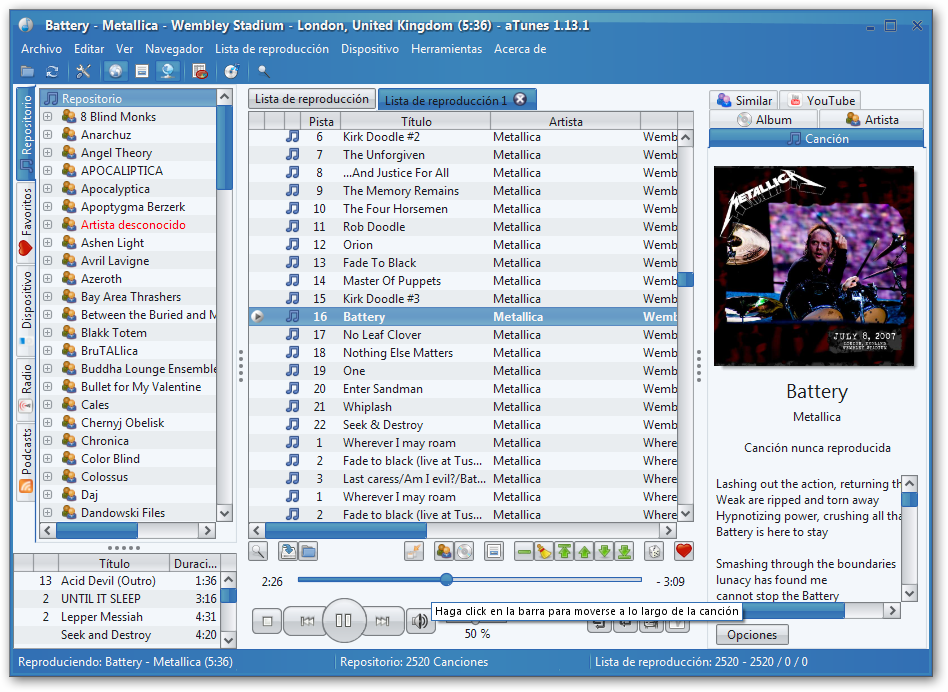Switch to the YouTube tab

[820, 100]
